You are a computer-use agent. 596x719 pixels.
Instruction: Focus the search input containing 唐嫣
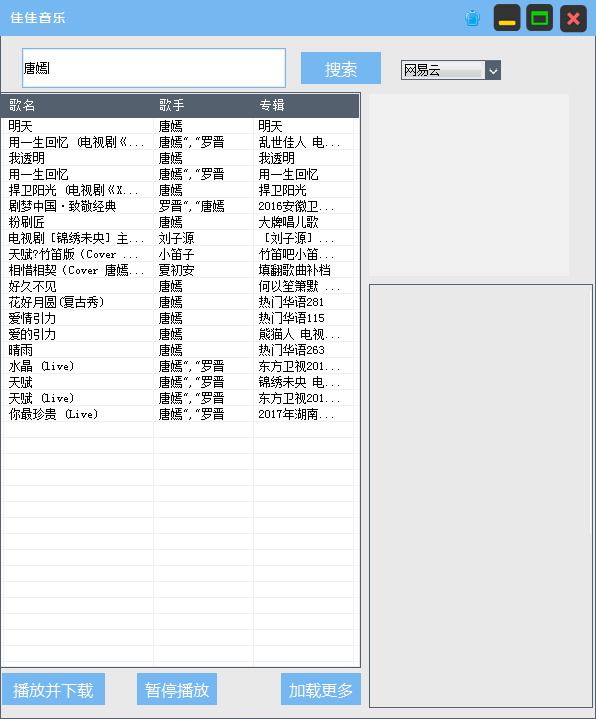[x=154, y=68]
